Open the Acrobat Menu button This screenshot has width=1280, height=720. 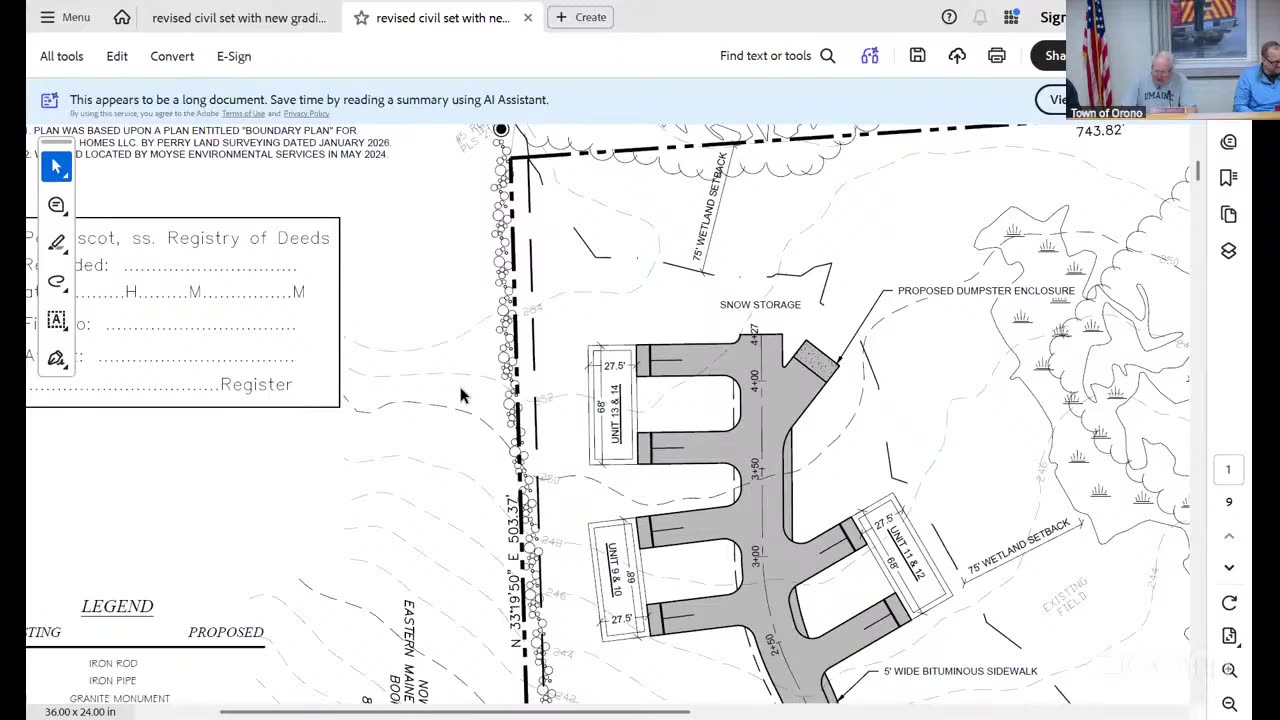65,17
